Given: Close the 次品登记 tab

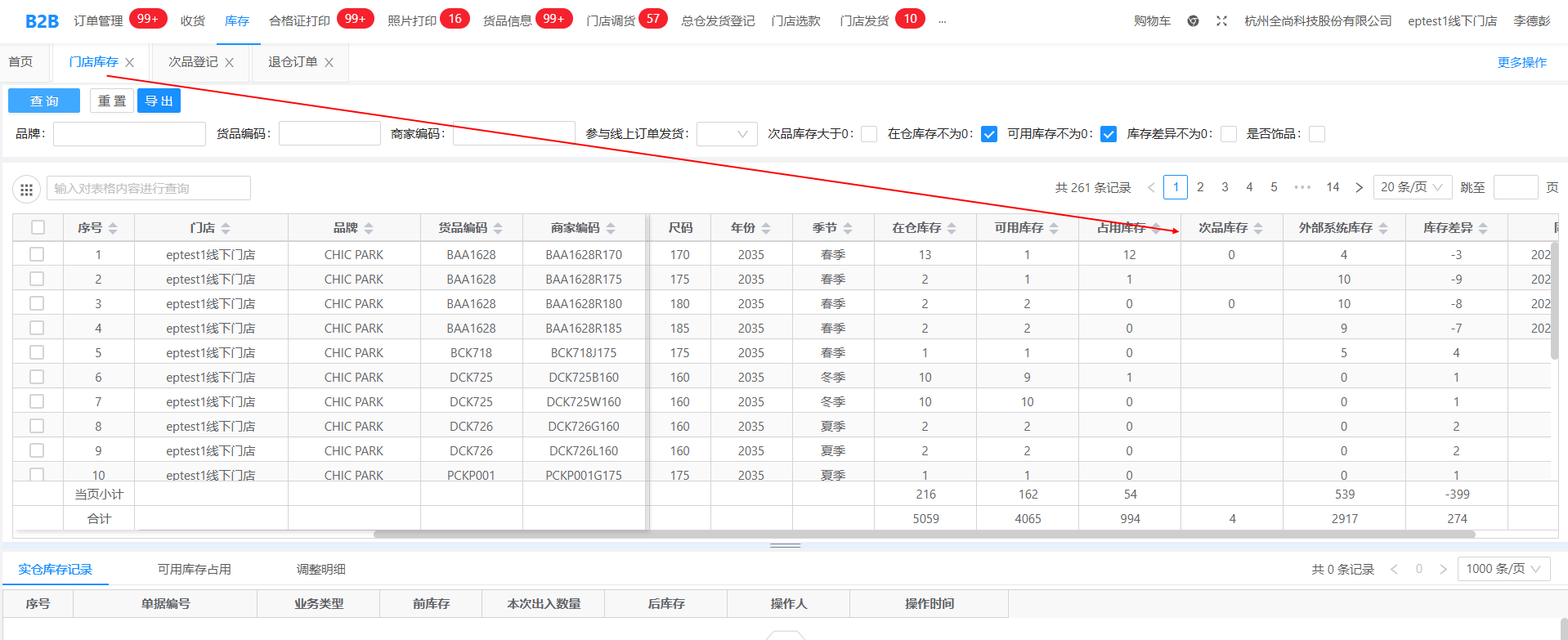Looking at the screenshot, I should click(230, 63).
